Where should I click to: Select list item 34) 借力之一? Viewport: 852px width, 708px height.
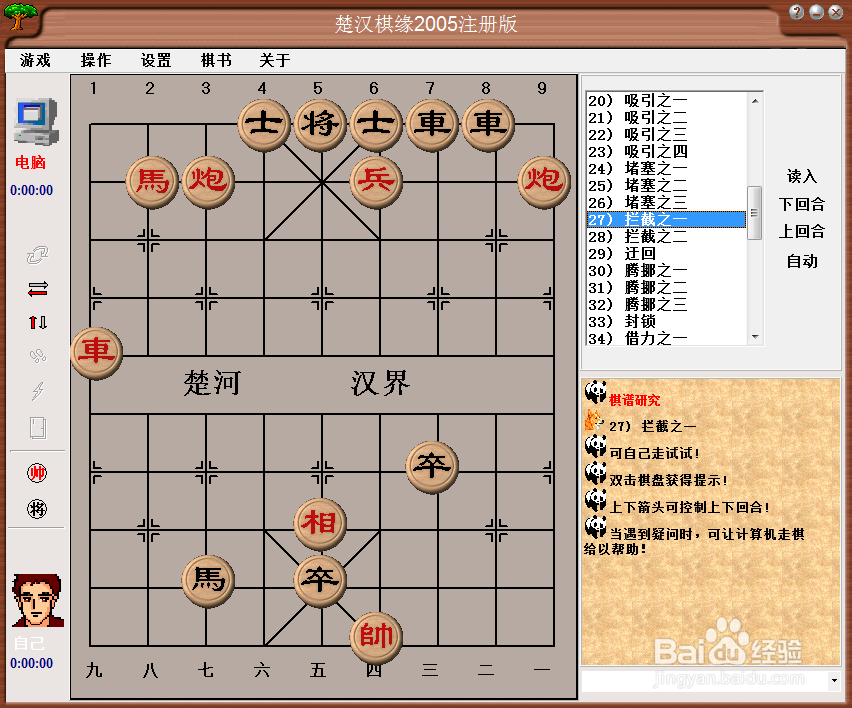666,338
